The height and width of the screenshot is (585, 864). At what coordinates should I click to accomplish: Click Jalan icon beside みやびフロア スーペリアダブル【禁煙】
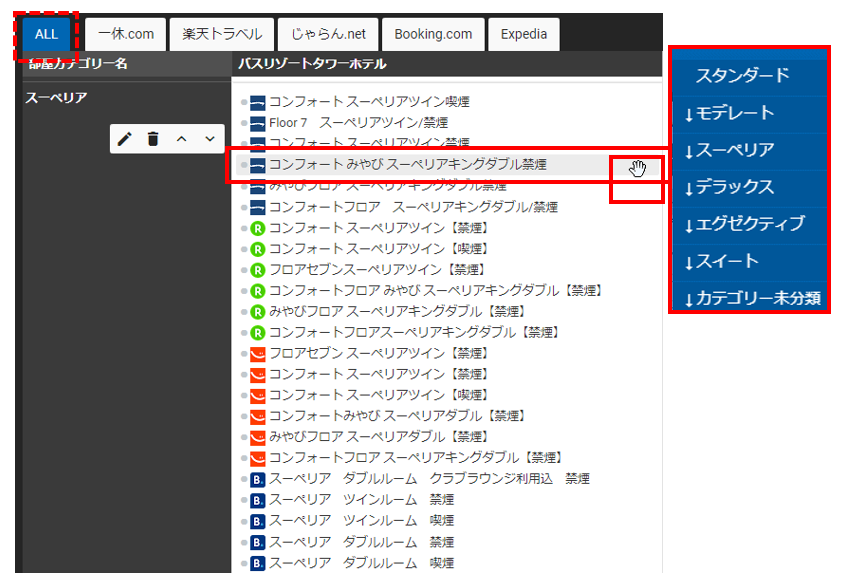tap(257, 437)
